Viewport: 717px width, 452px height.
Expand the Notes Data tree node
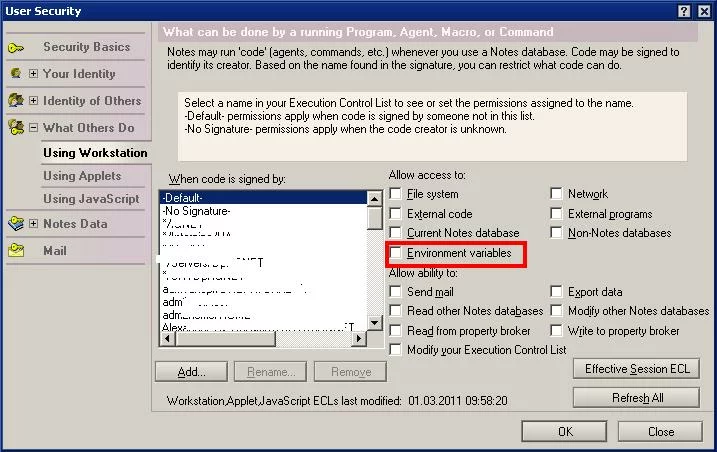33,224
